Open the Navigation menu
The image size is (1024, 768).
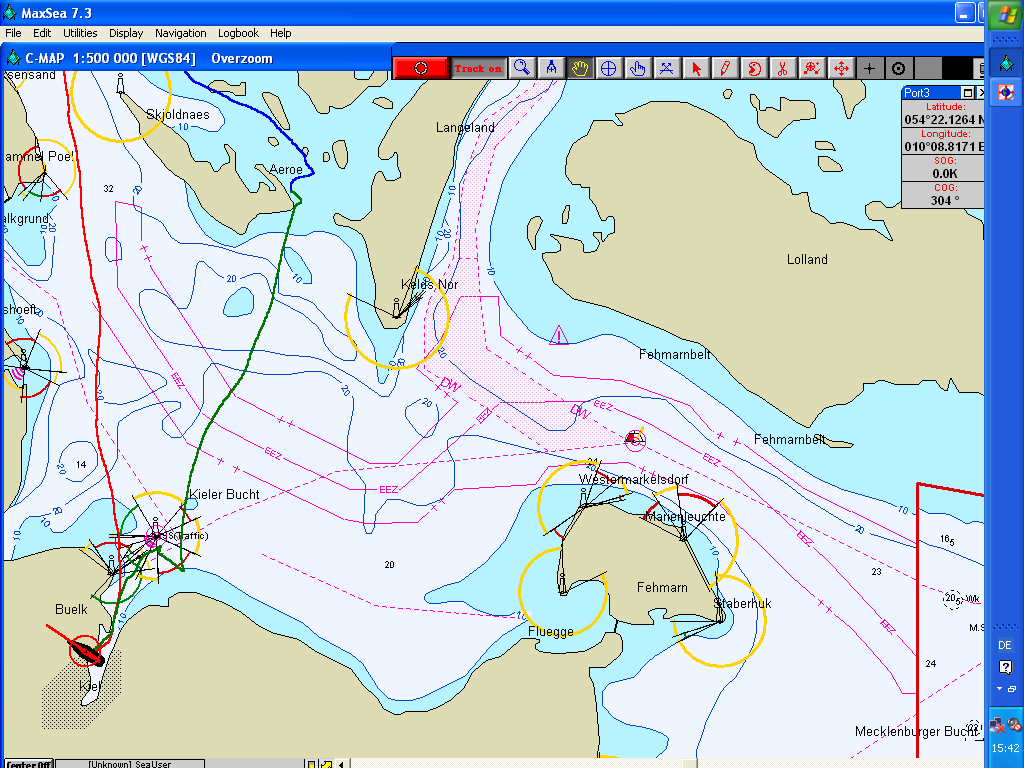pos(181,33)
